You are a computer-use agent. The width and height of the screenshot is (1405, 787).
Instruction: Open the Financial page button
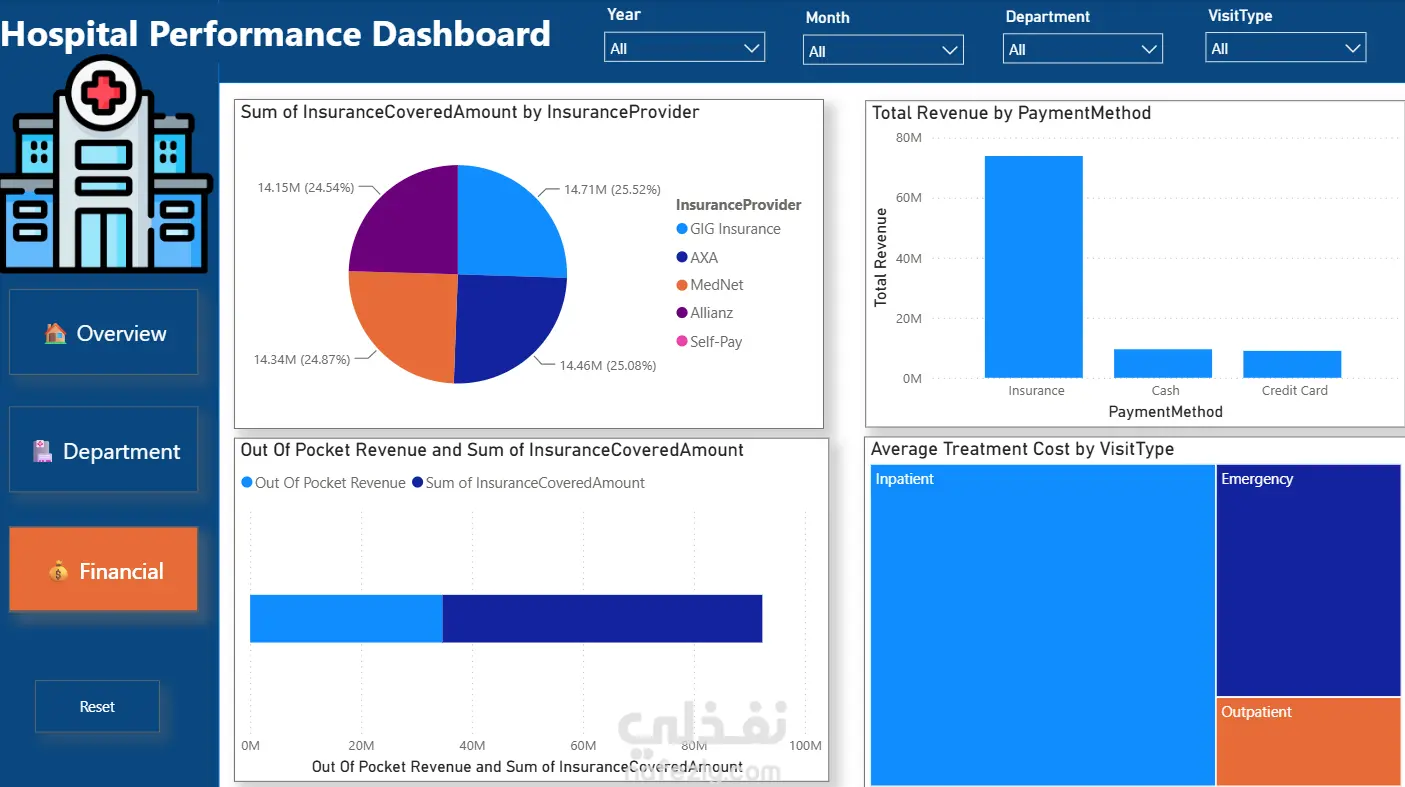click(104, 569)
